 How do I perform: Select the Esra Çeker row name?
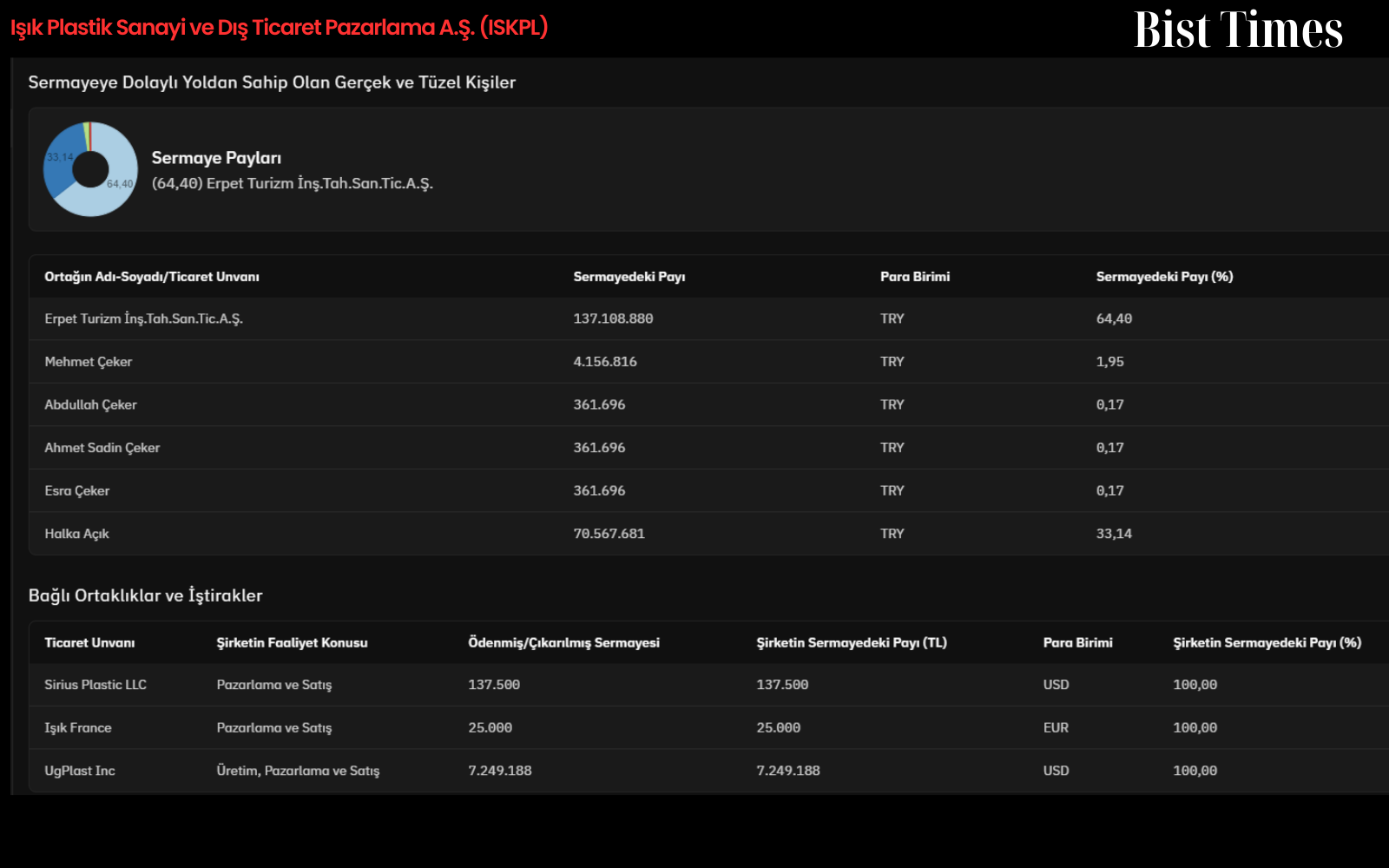coord(77,490)
